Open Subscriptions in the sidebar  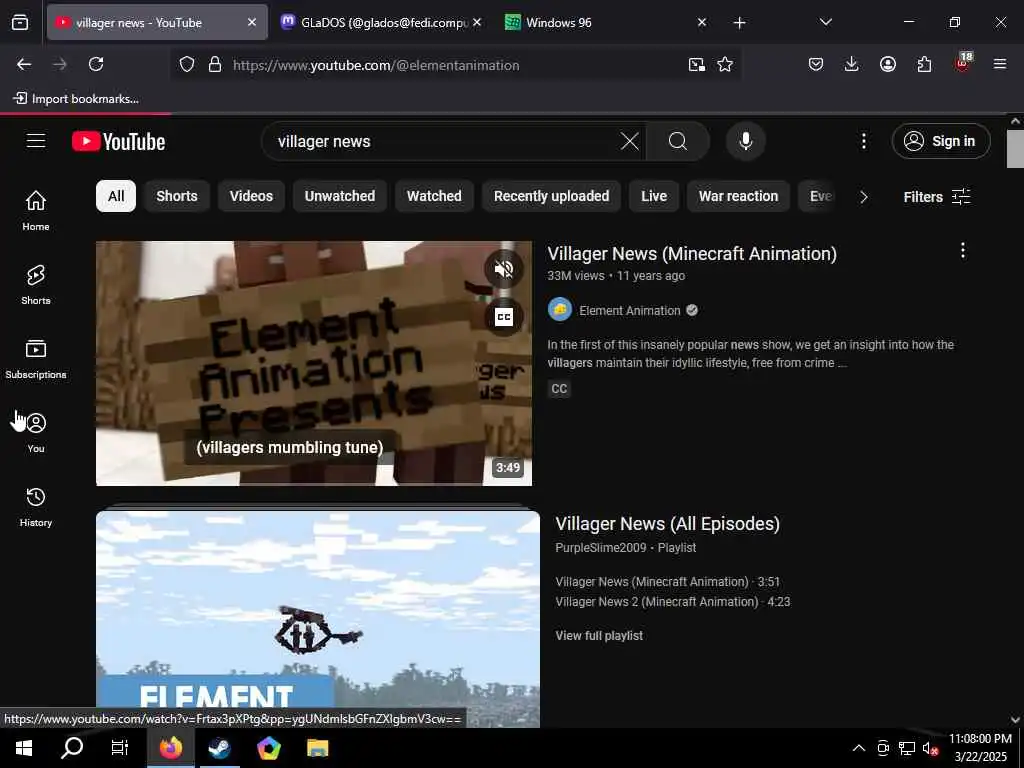pos(36,359)
